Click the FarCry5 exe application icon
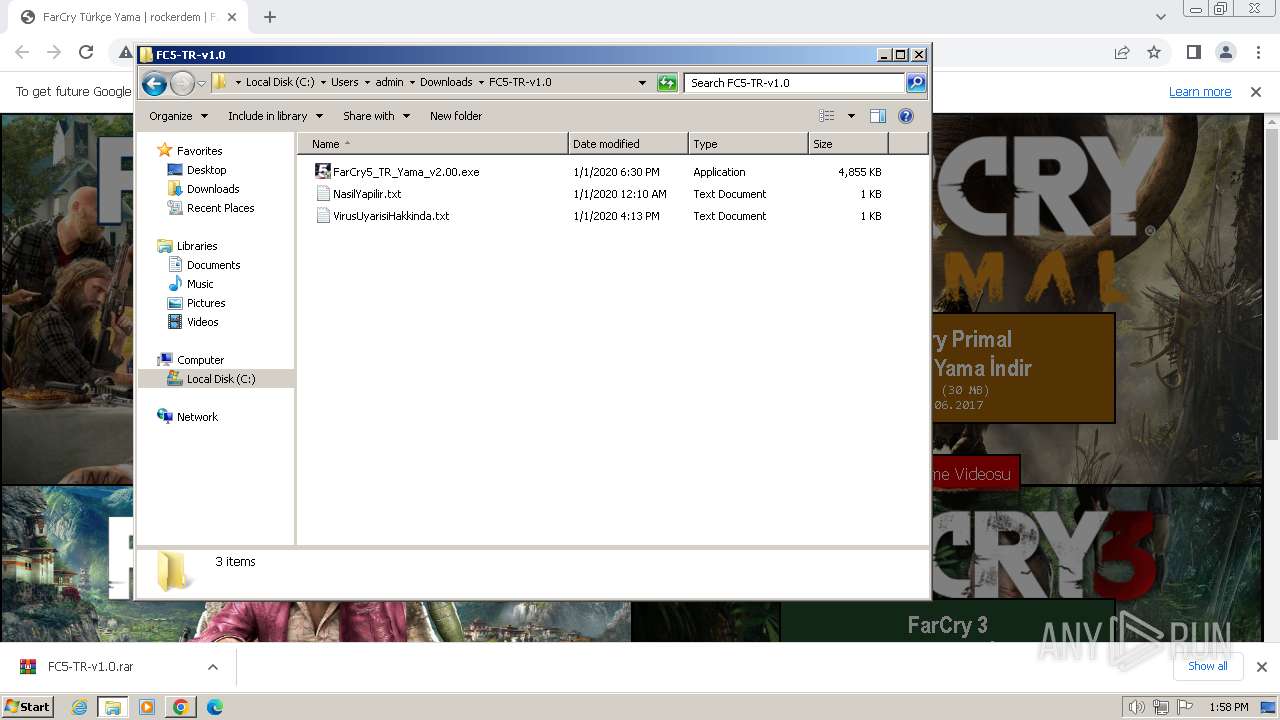This screenshot has width=1280, height=720. click(x=323, y=172)
